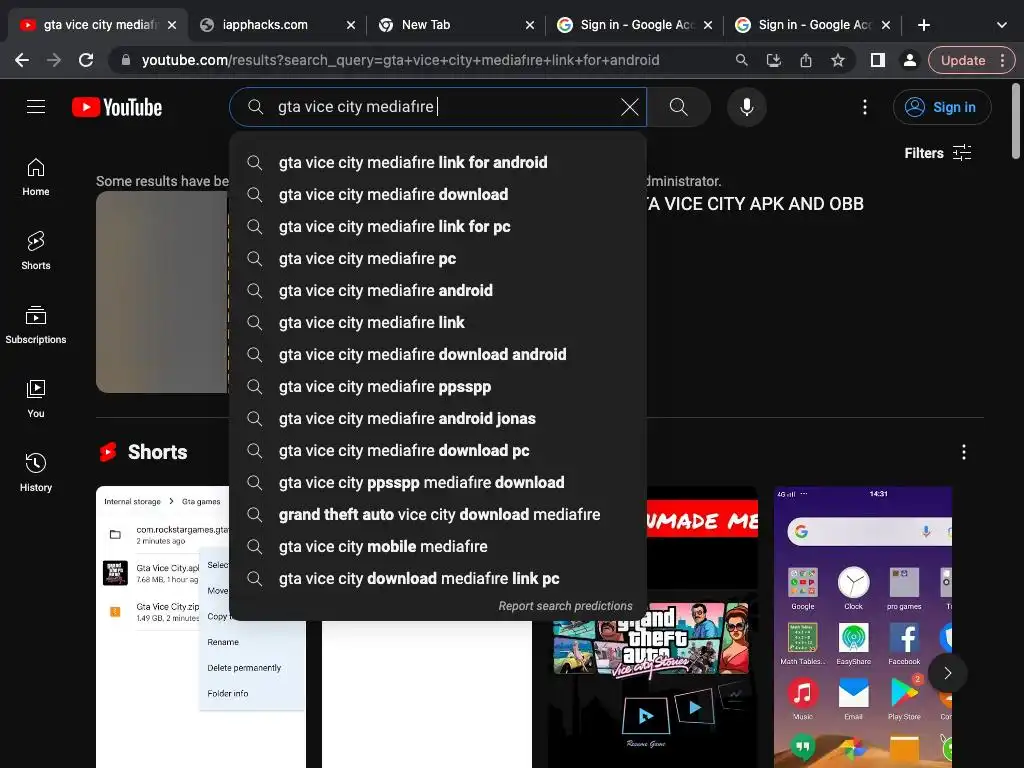Choose suggestion 'mediafire android jonas'
Screen dimensions: 1024x768
click(438, 419)
